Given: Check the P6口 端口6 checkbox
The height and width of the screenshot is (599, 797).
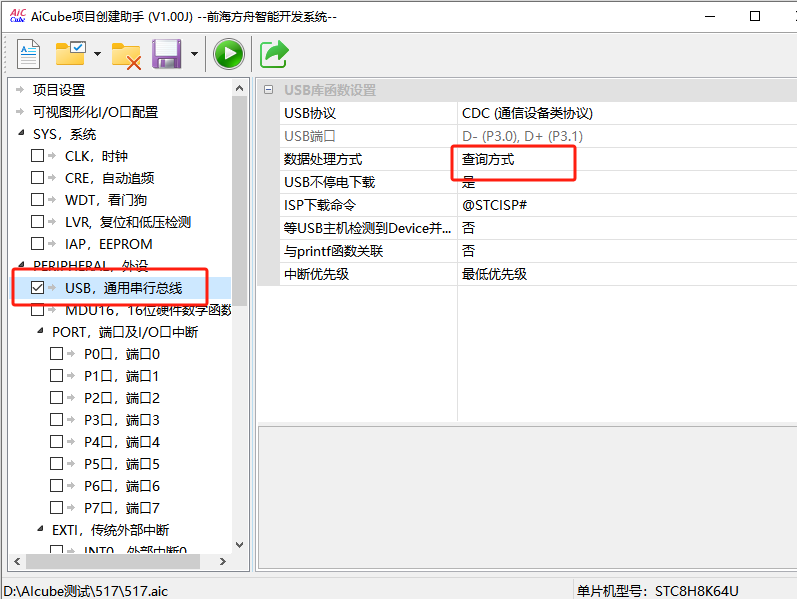Looking at the screenshot, I should 56,486.
